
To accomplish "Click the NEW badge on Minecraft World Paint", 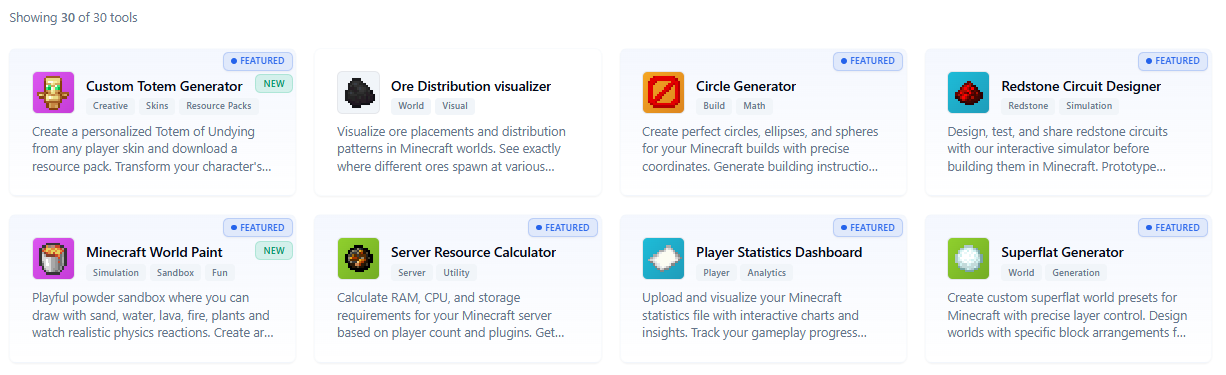I will [274, 250].
